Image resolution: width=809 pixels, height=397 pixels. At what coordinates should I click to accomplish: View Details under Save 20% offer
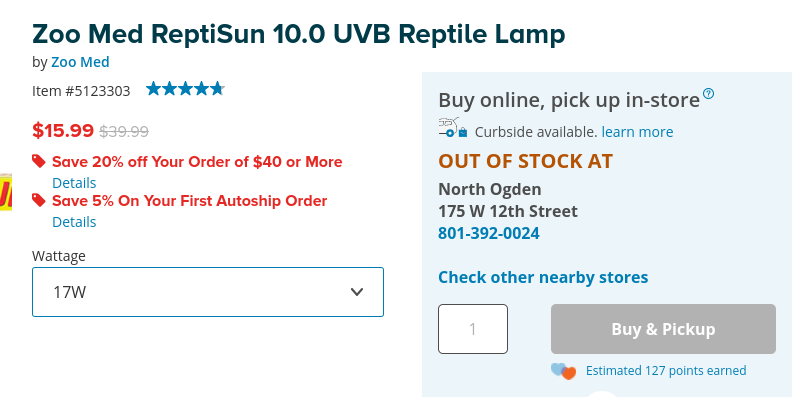74,183
